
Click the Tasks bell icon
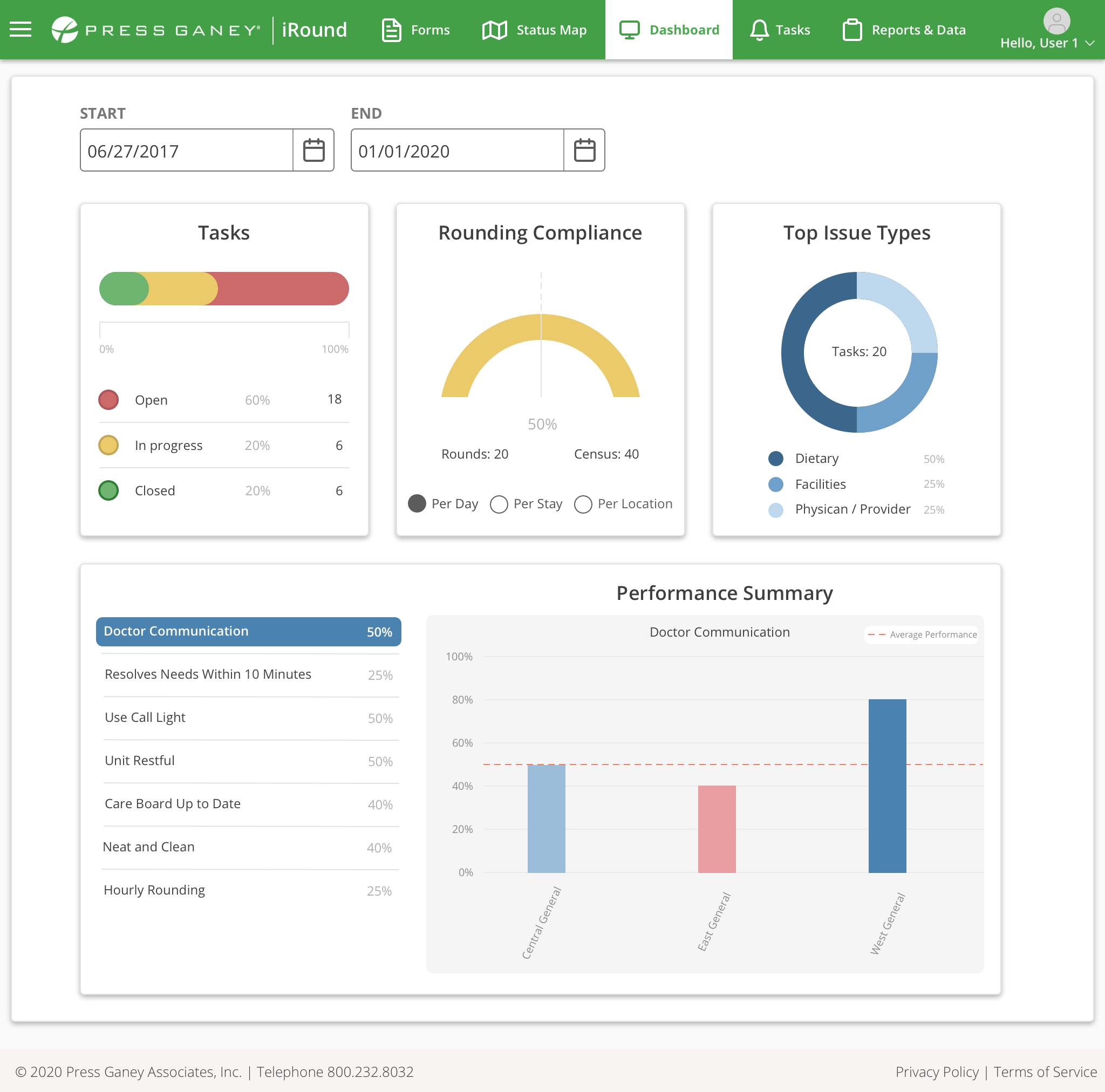pyautogui.click(x=759, y=30)
